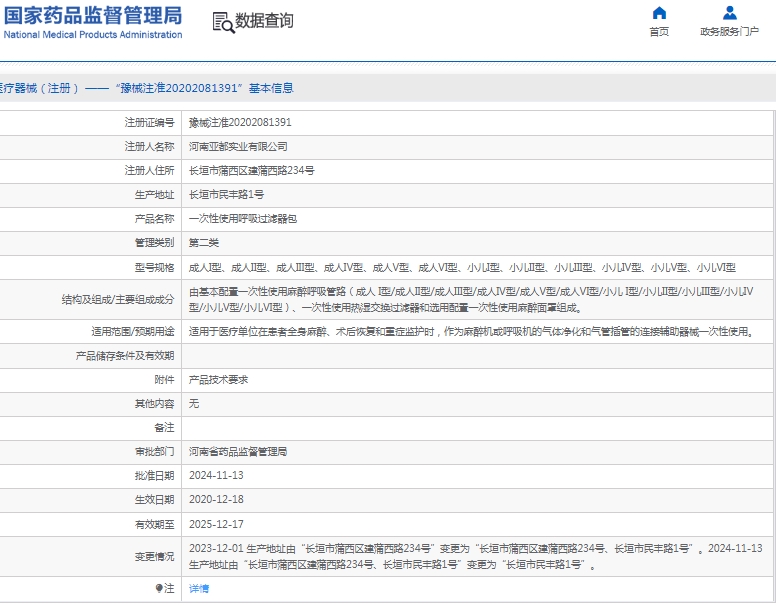Click the 产品名称 row label
Screen dimensions: 776x606
point(154,219)
